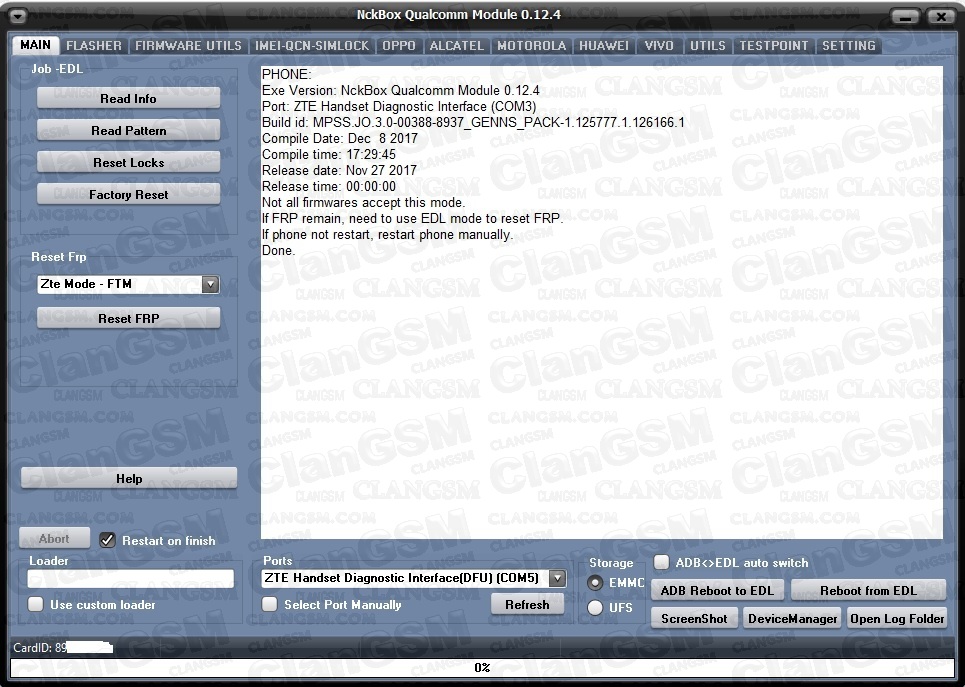The height and width of the screenshot is (687, 965).
Task: Switch to the HUAWEI tab
Action: (x=604, y=46)
